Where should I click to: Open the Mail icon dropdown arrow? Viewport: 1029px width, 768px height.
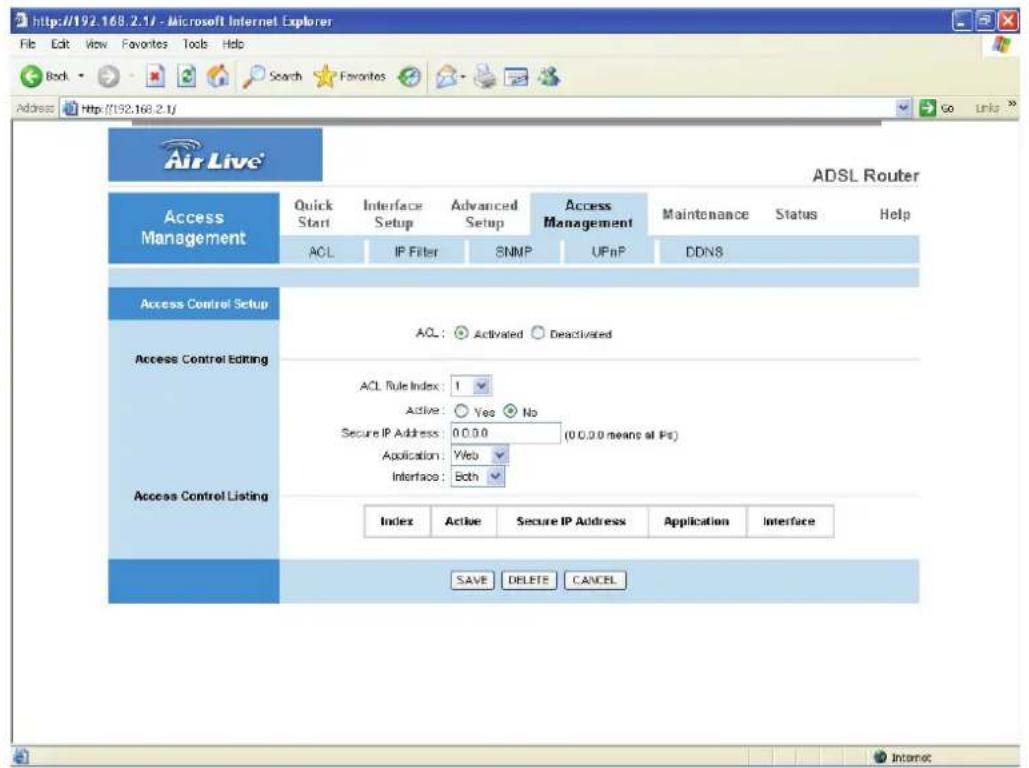(463, 77)
